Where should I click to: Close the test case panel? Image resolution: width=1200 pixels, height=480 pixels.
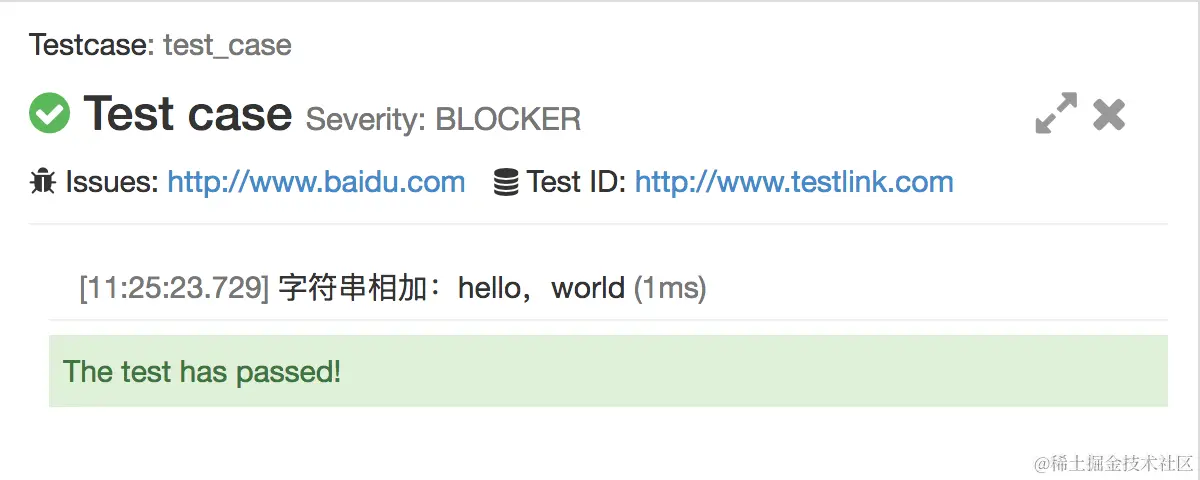tap(1109, 115)
